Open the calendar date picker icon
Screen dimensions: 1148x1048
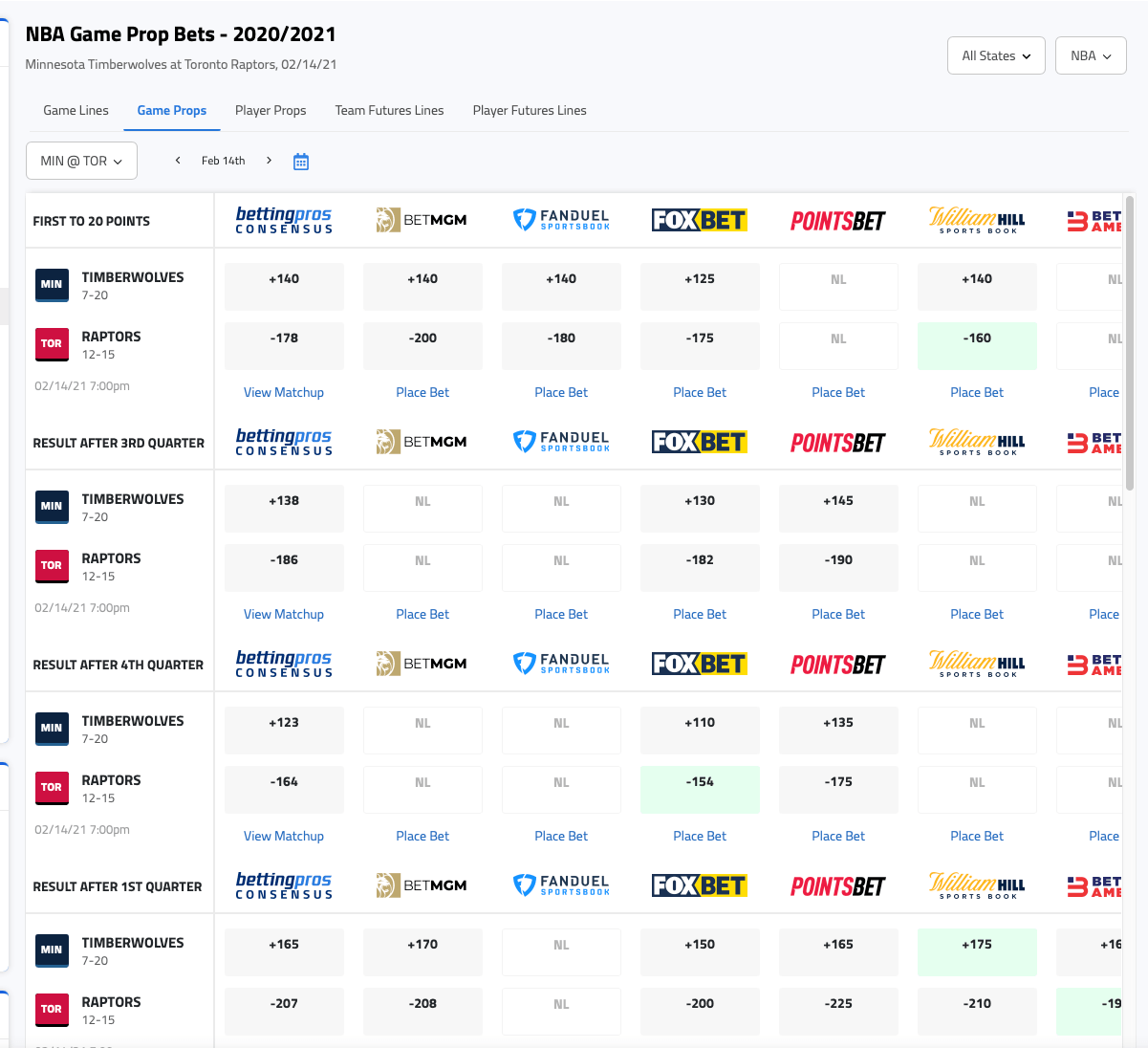click(301, 161)
